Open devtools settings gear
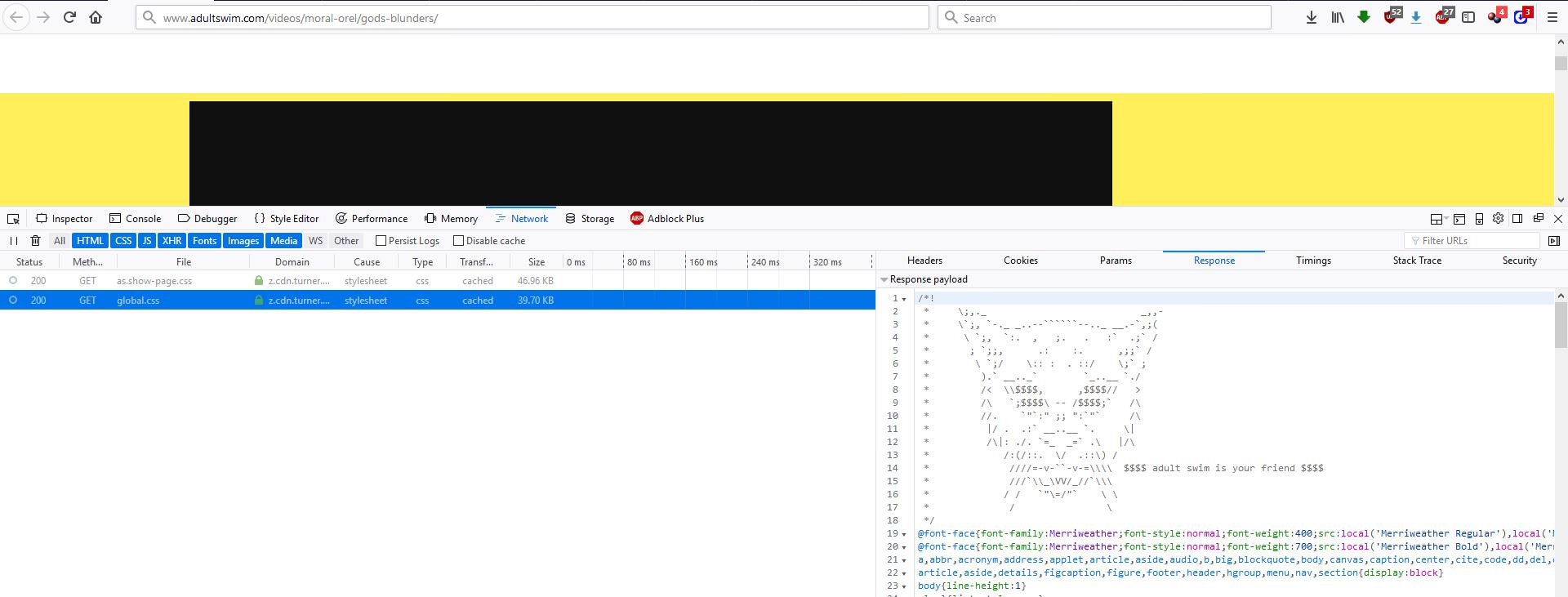 tap(1498, 219)
